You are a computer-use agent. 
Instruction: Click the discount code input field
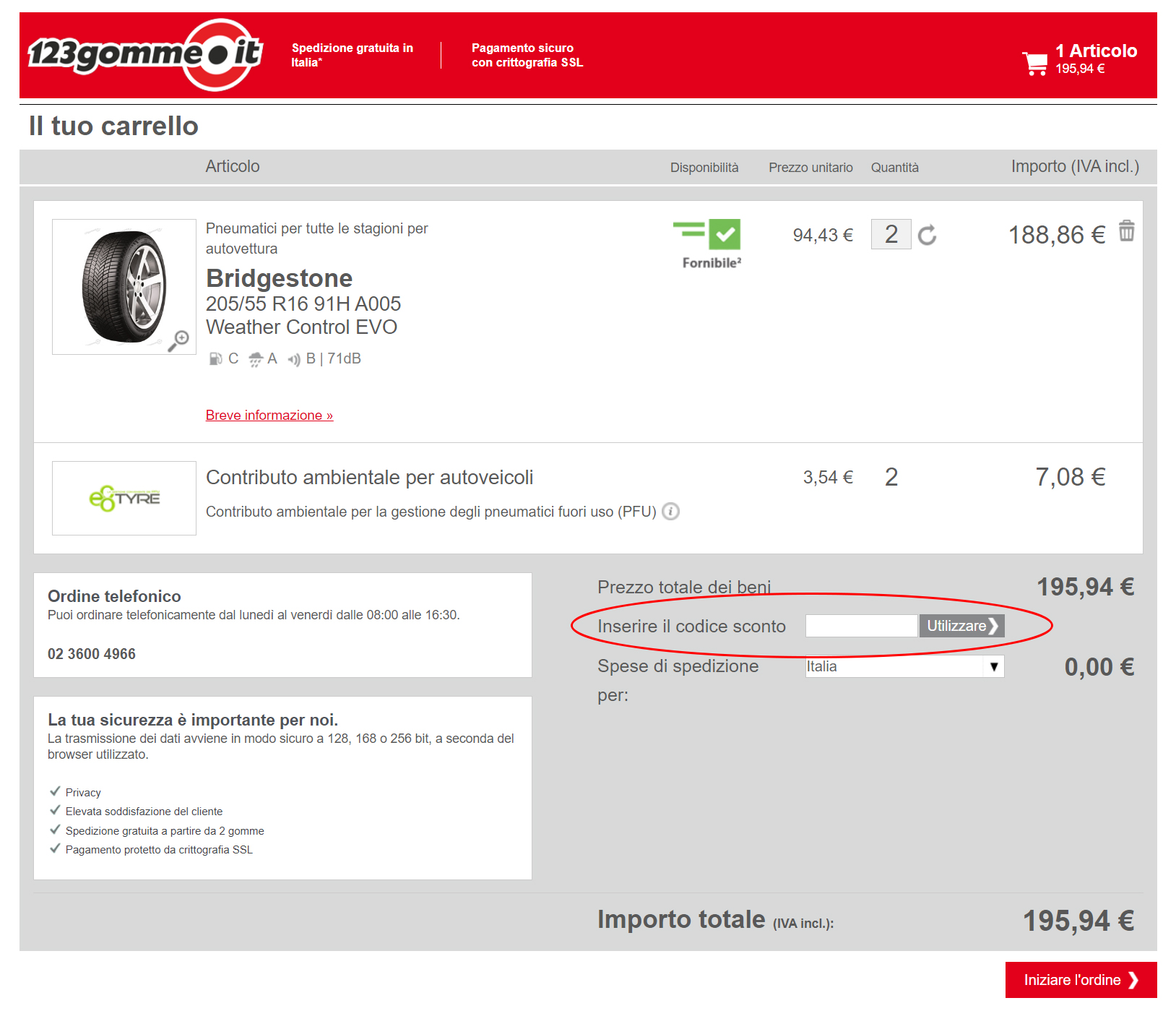[x=861, y=626]
